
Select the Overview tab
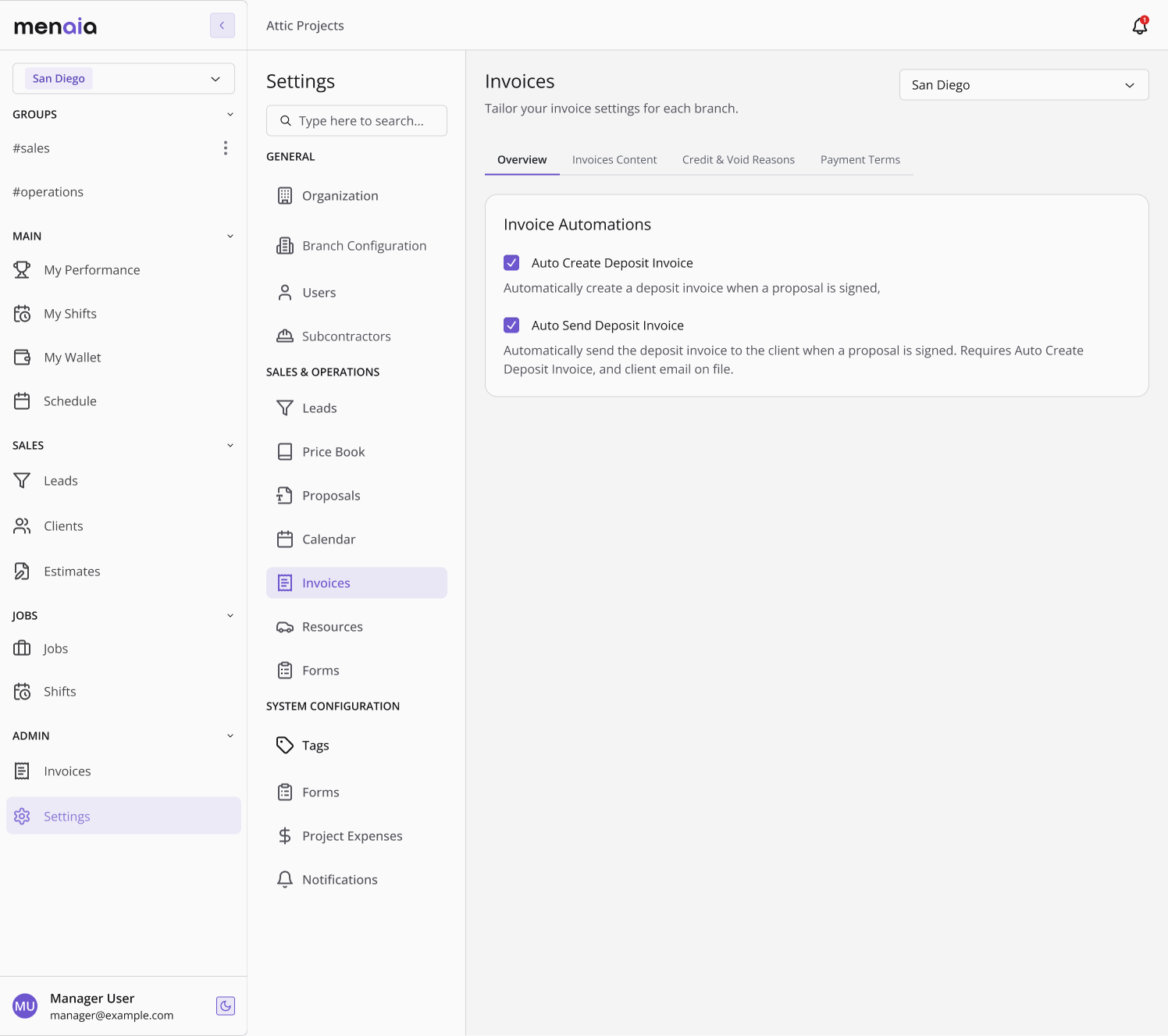(x=522, y=160)
